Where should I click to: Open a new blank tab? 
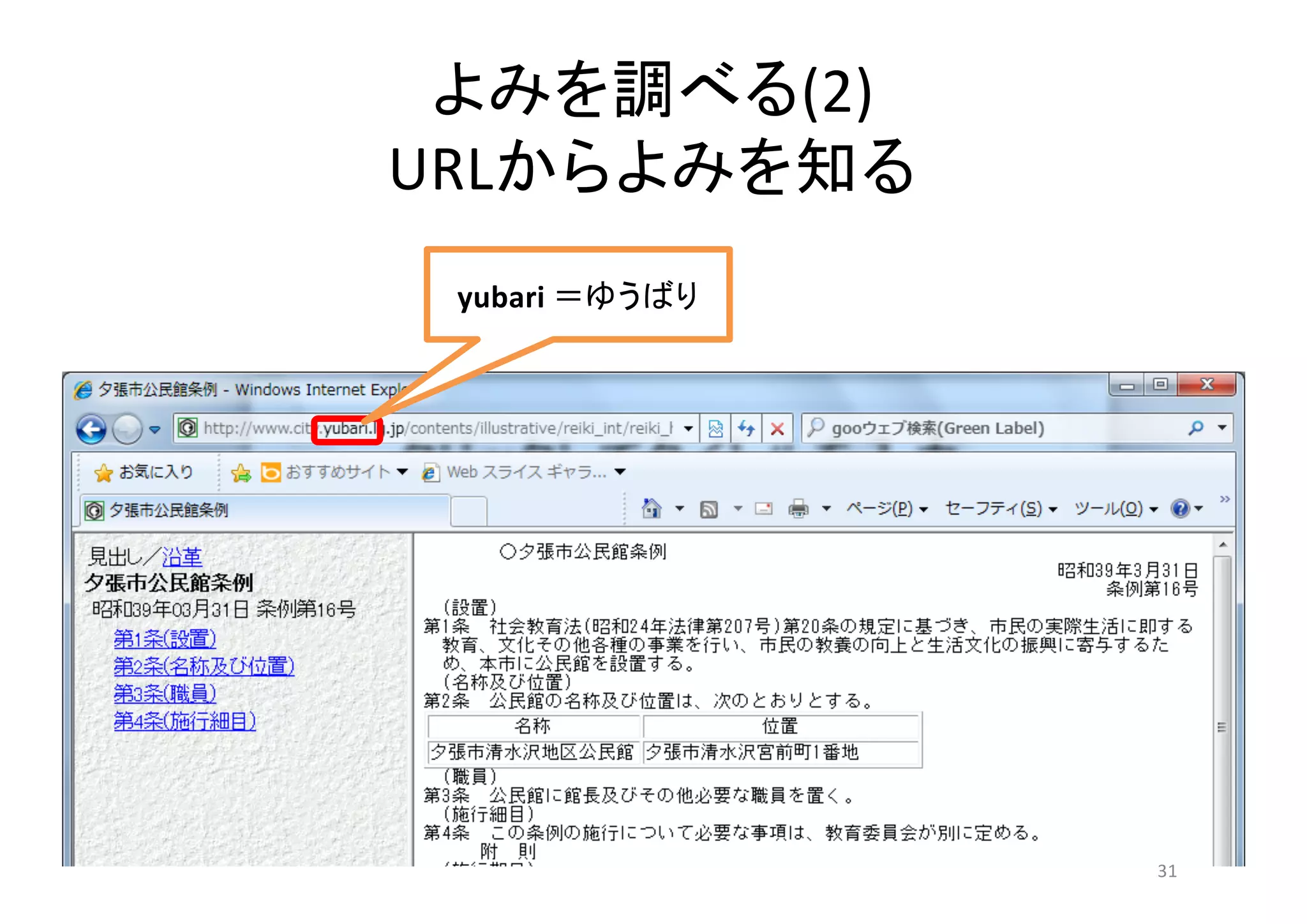click(x=469, y=512)
